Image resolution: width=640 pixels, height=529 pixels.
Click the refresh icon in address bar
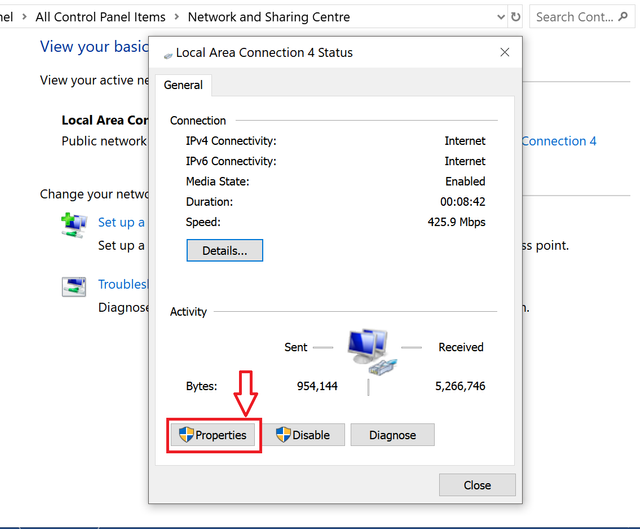click(515, 17)
